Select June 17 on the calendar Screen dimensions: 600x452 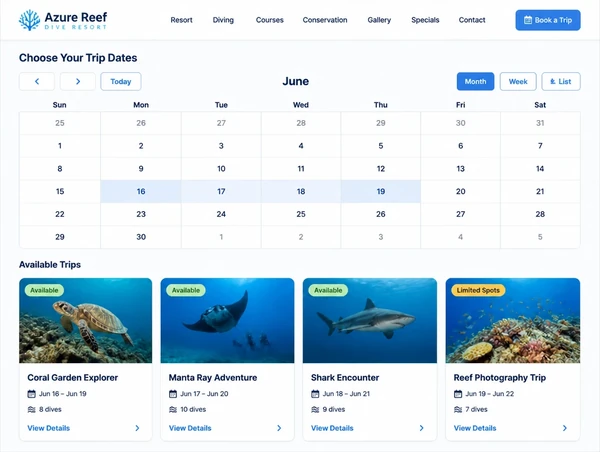(221, 191)
